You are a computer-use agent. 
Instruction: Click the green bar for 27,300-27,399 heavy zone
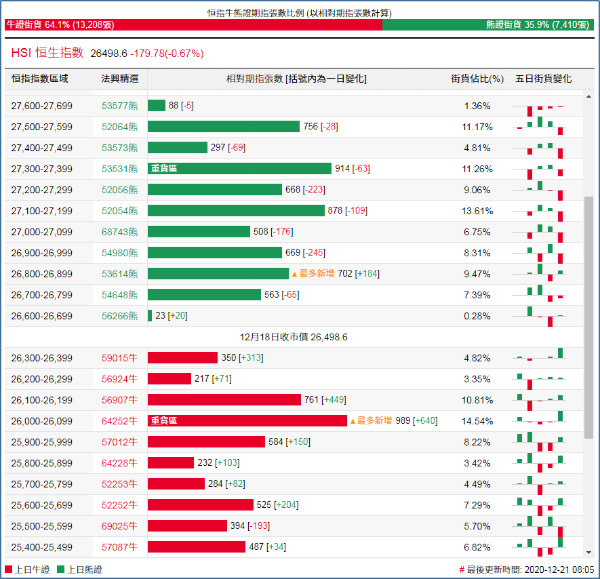[240, 168]
